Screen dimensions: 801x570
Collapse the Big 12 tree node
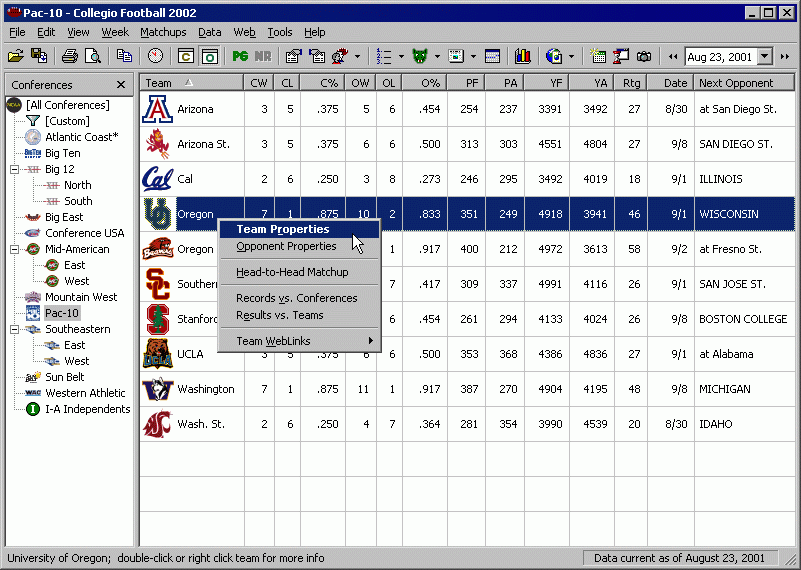(14, 169)
